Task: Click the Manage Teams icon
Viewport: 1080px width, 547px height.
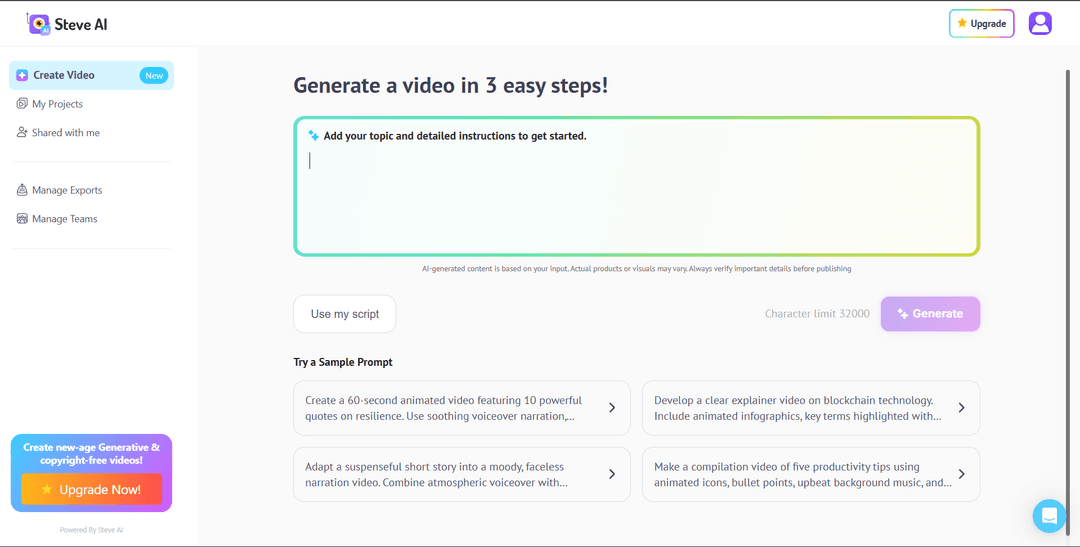Action: click(x=22, y=219)
